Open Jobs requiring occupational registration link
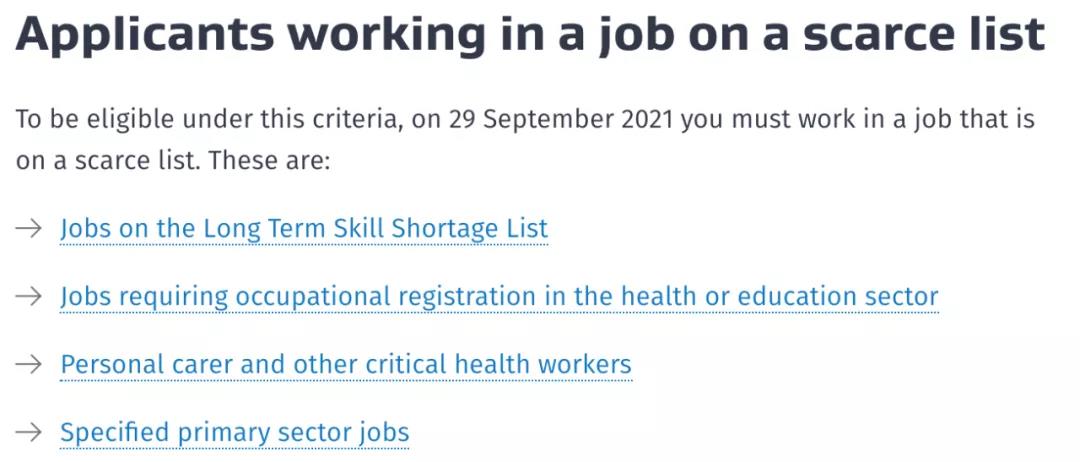The width and height of the screenshot is (1080, 462). pyautogui.click(x=499, y=297)
